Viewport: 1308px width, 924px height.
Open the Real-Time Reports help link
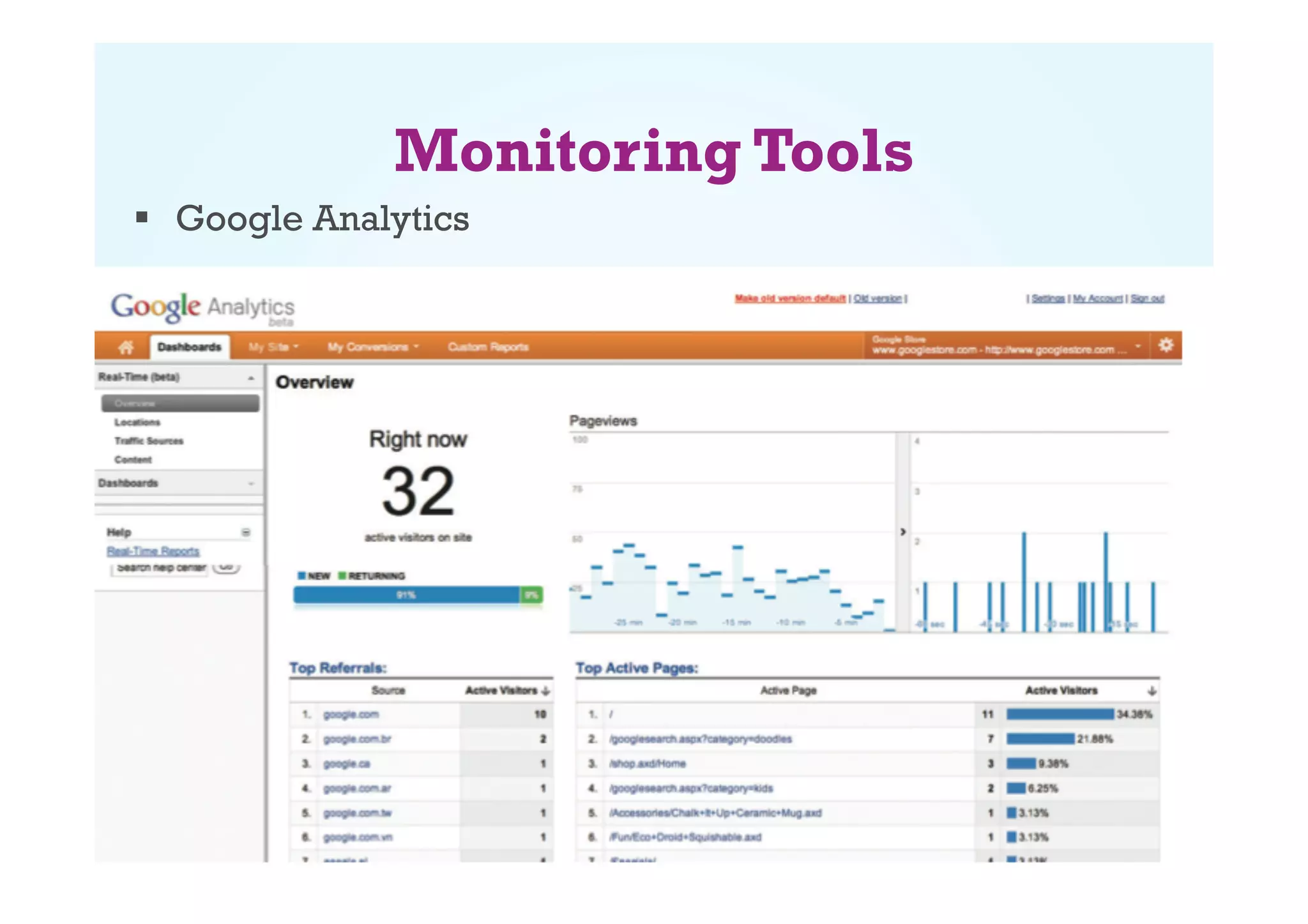click(153, 551)
